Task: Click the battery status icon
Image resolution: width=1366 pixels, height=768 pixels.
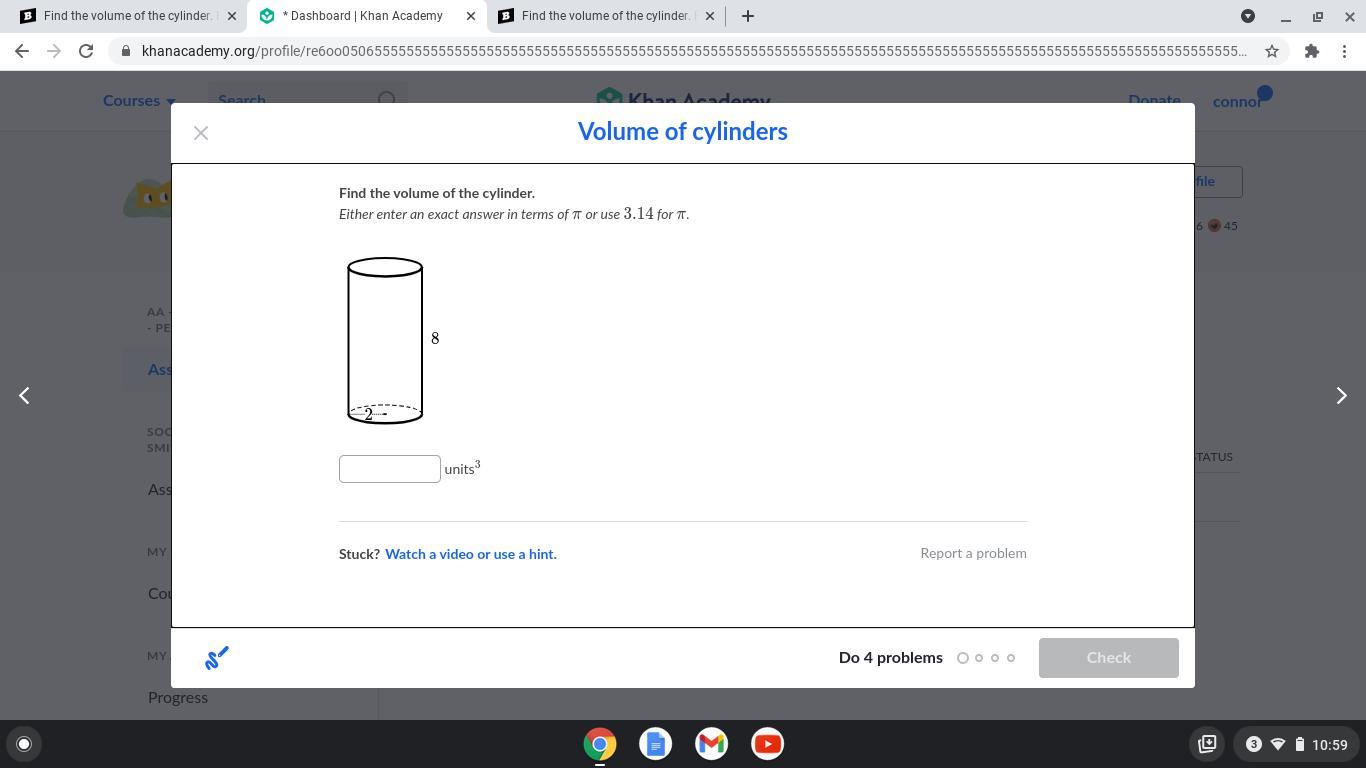Action: click(1299, 744)
